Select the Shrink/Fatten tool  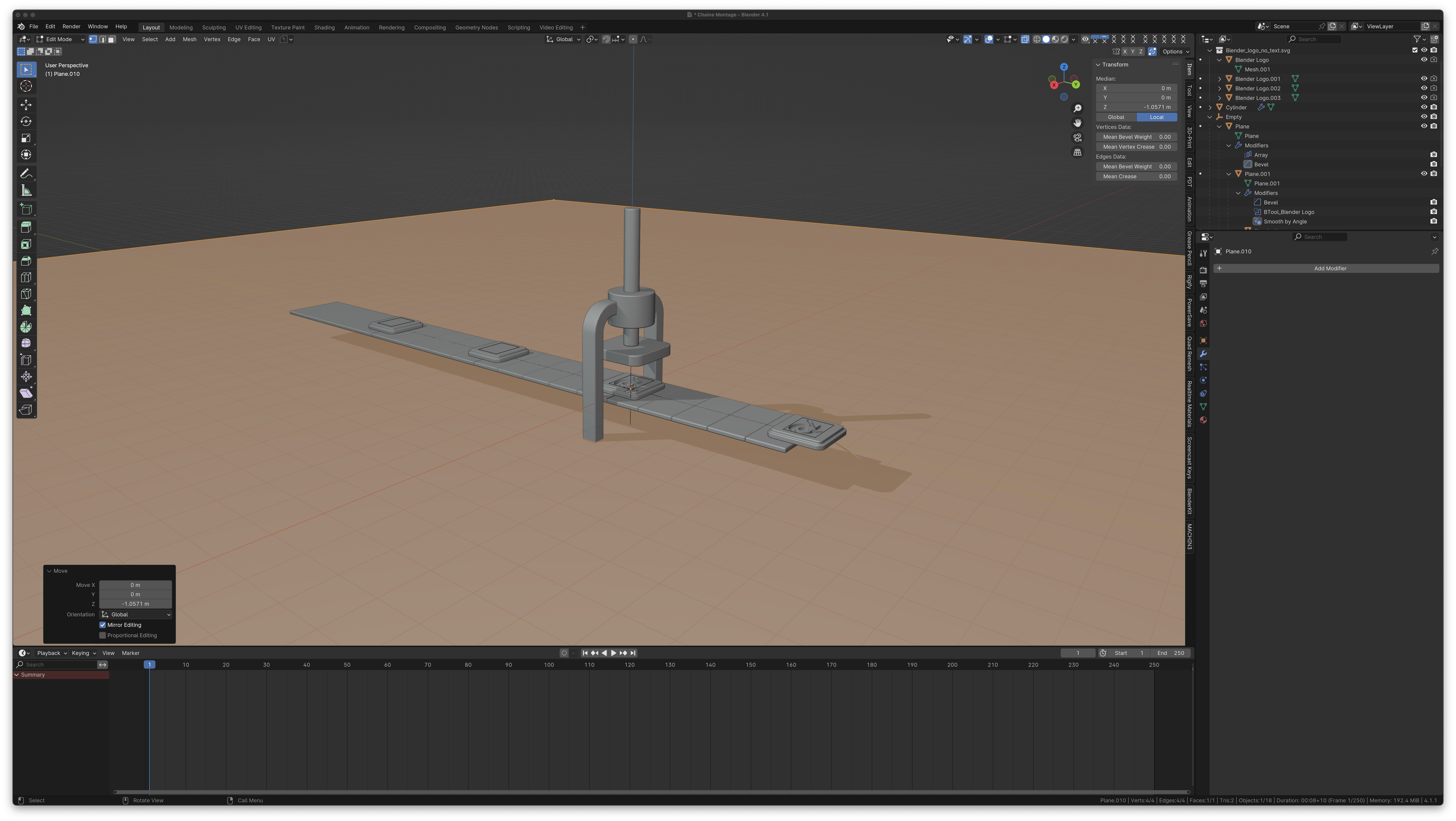(26, 377)
